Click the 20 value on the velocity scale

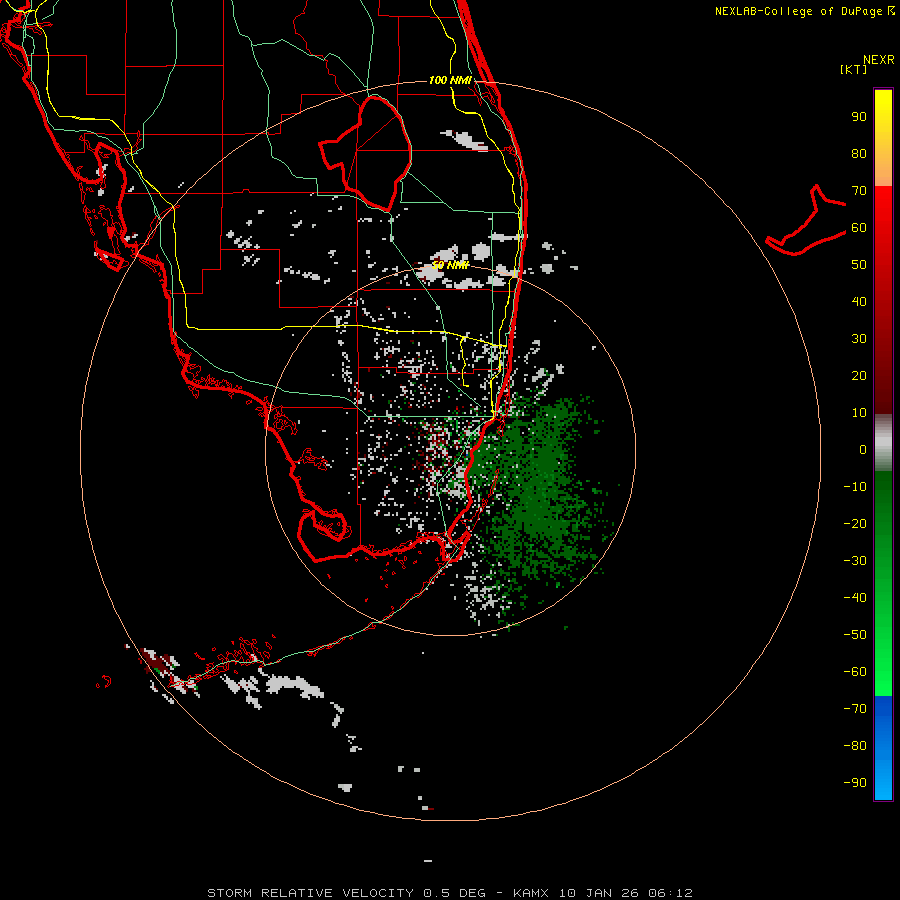(x=859, y=376)
